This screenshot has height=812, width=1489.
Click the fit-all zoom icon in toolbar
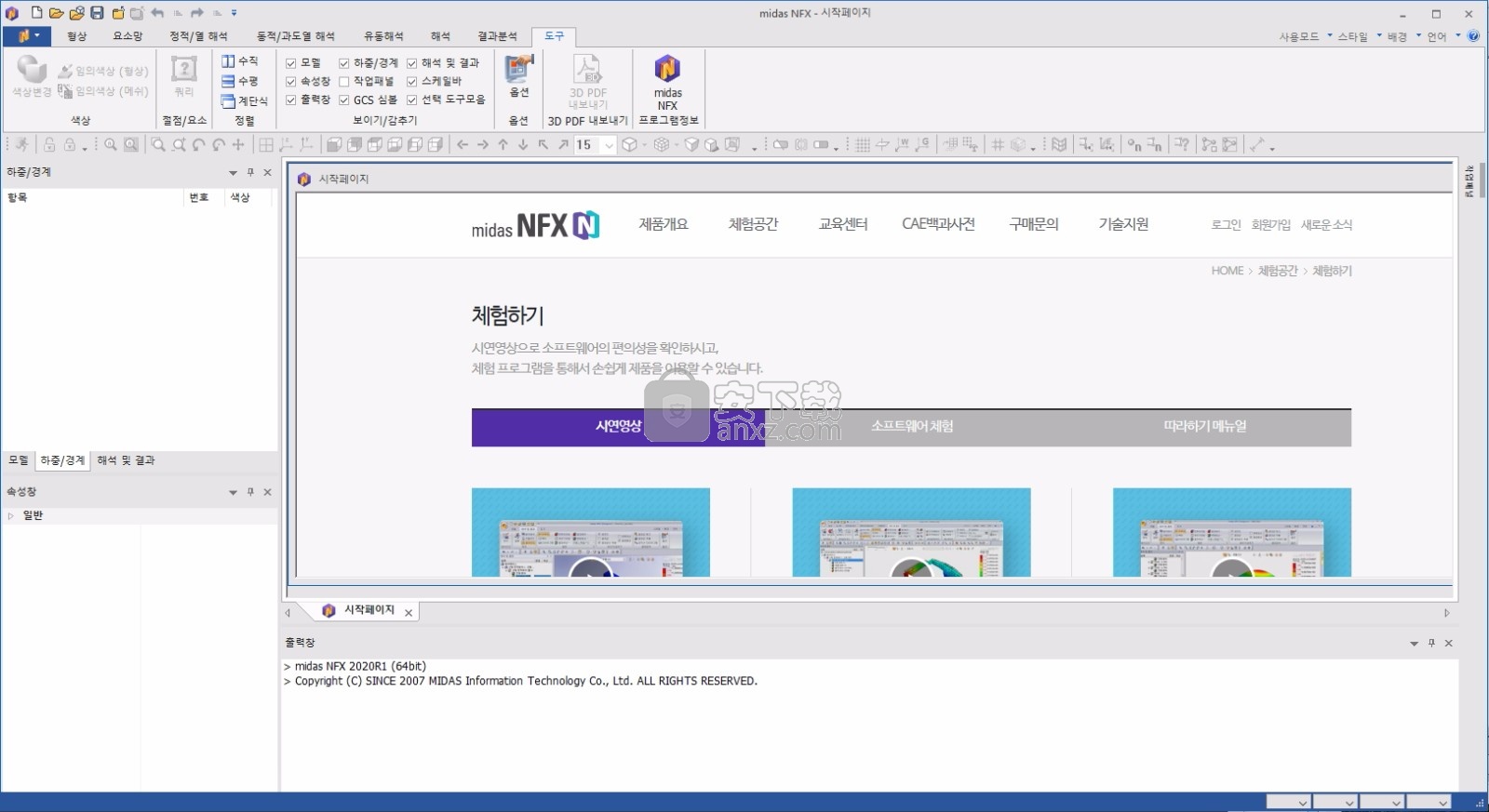pos(131,144)
